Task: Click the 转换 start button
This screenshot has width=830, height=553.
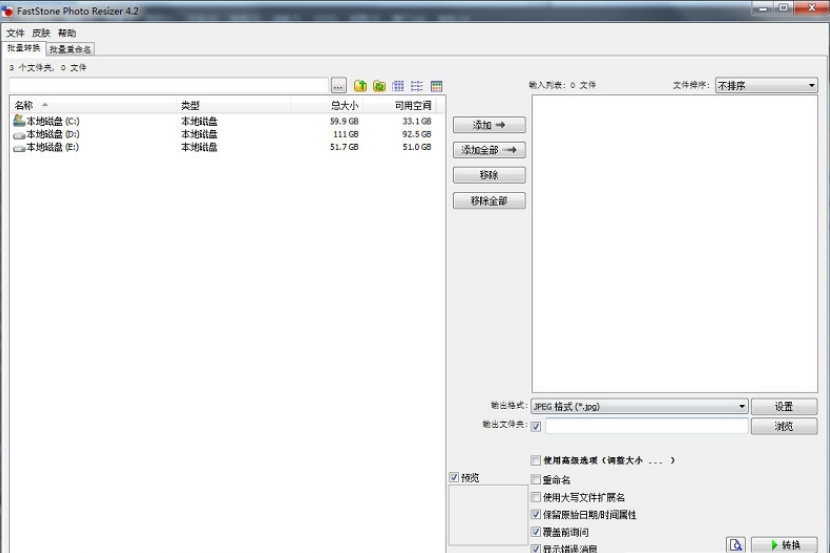Action: pyautogui.click(x=784, y=545)
